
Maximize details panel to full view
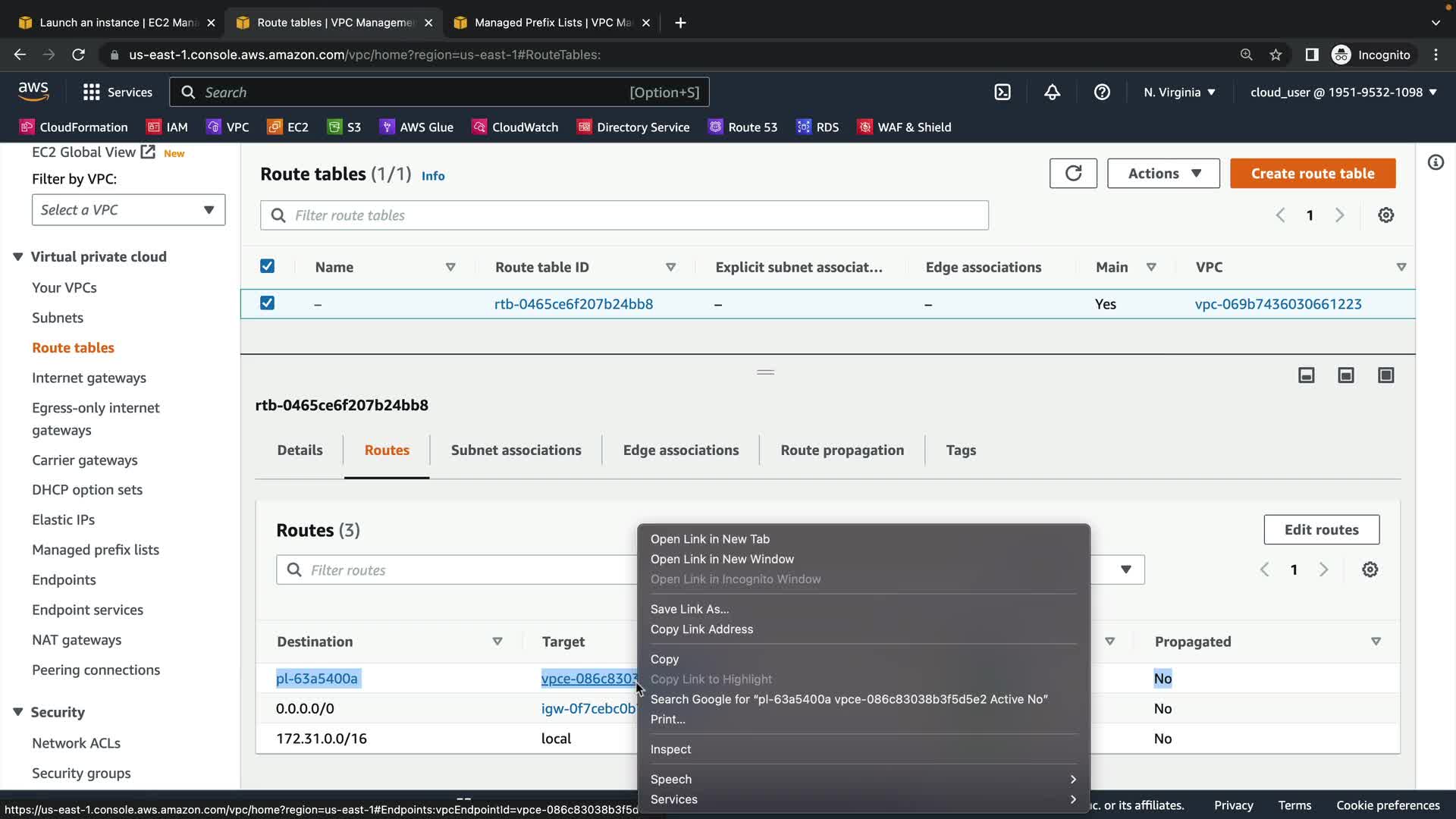pos(1385,375)
